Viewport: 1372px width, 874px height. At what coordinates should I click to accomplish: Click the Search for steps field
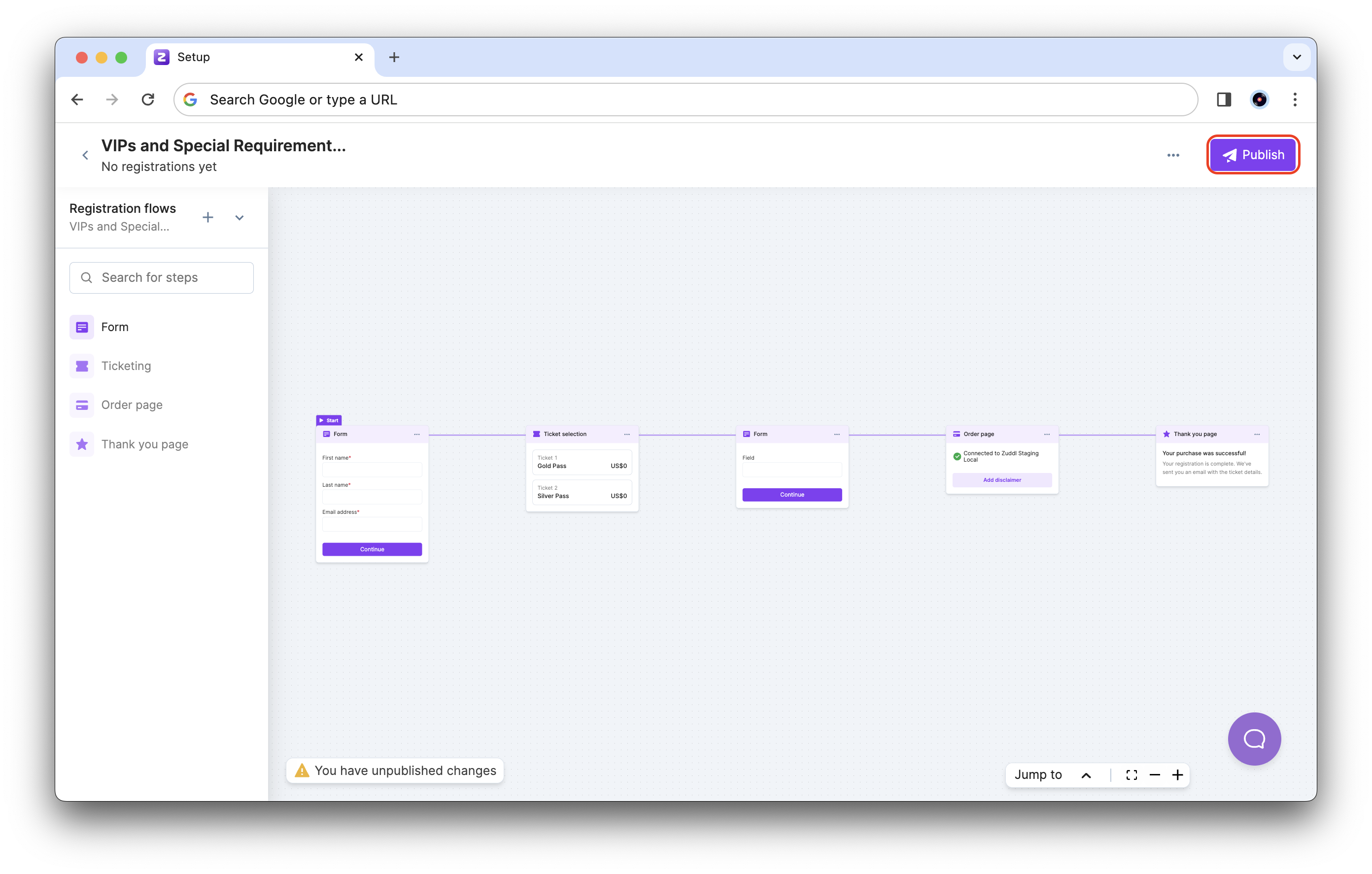tap(161, 277)
